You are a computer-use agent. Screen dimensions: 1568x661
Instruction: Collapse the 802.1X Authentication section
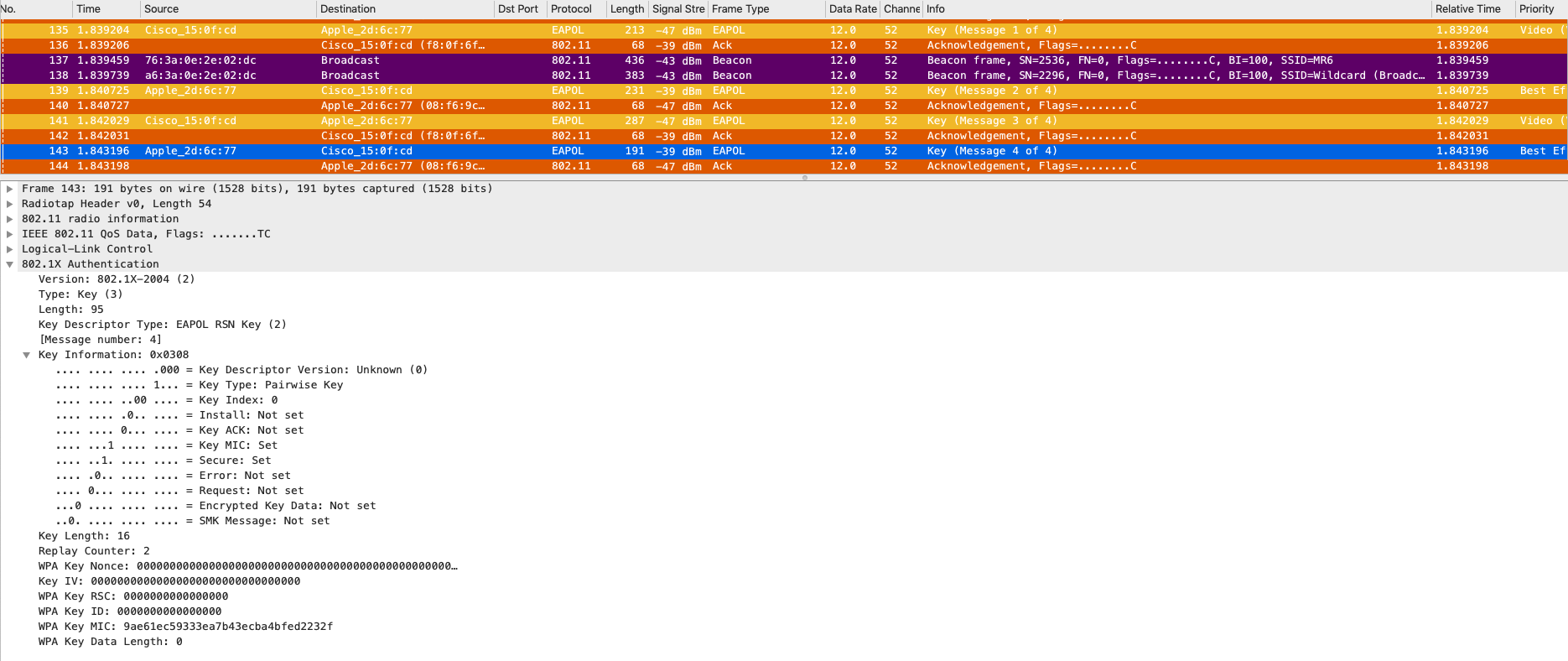pyautogui.click(x=10, y=264)
